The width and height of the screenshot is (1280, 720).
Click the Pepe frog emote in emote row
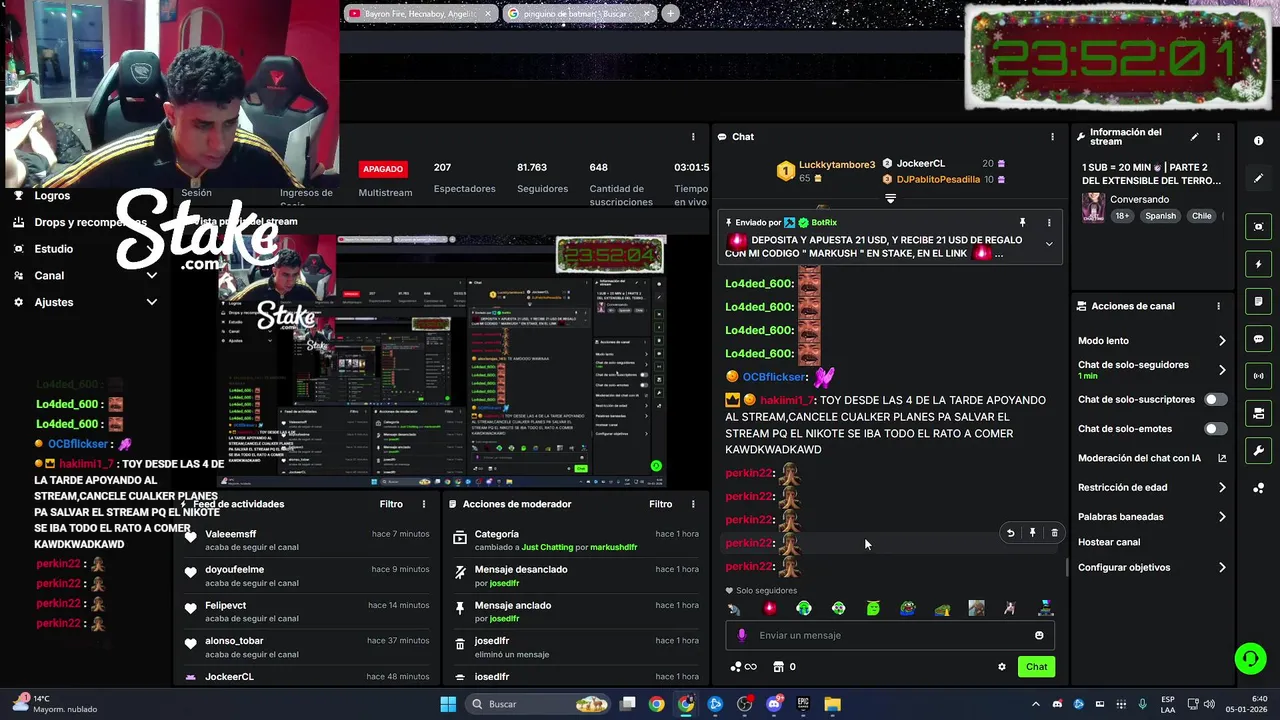907,608
